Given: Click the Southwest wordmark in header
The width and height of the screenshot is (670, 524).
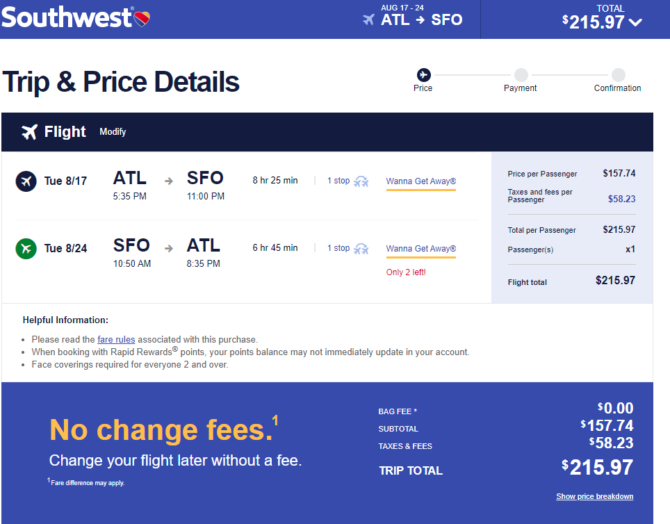Looking at the screenshot, I should pyautogui.click(x=67, y=18).
